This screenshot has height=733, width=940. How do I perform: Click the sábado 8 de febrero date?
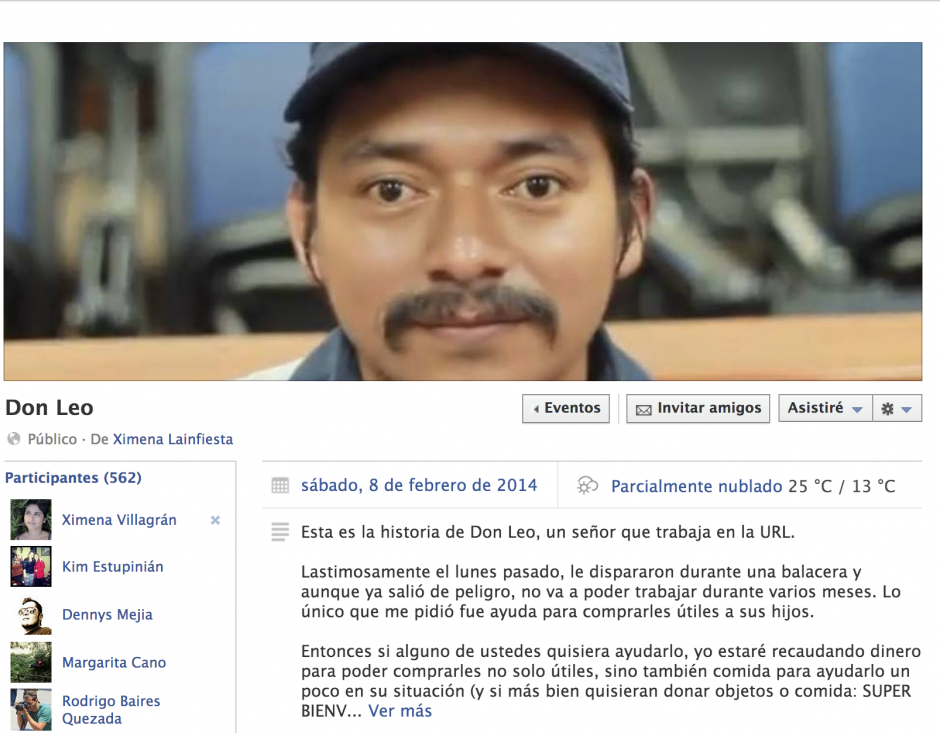[421, 484]
